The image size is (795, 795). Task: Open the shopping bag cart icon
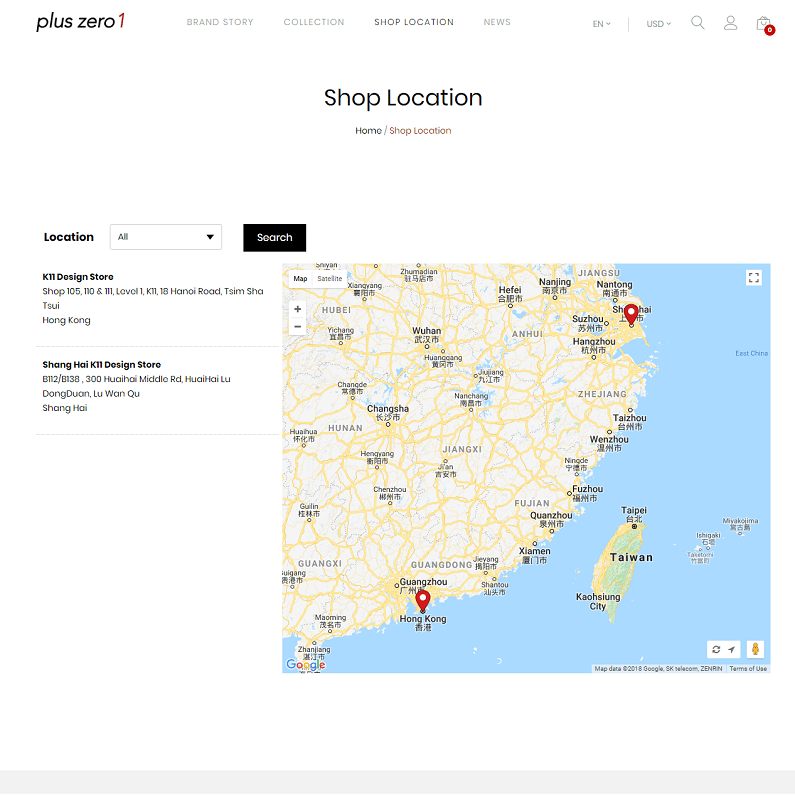pos(764,24)
